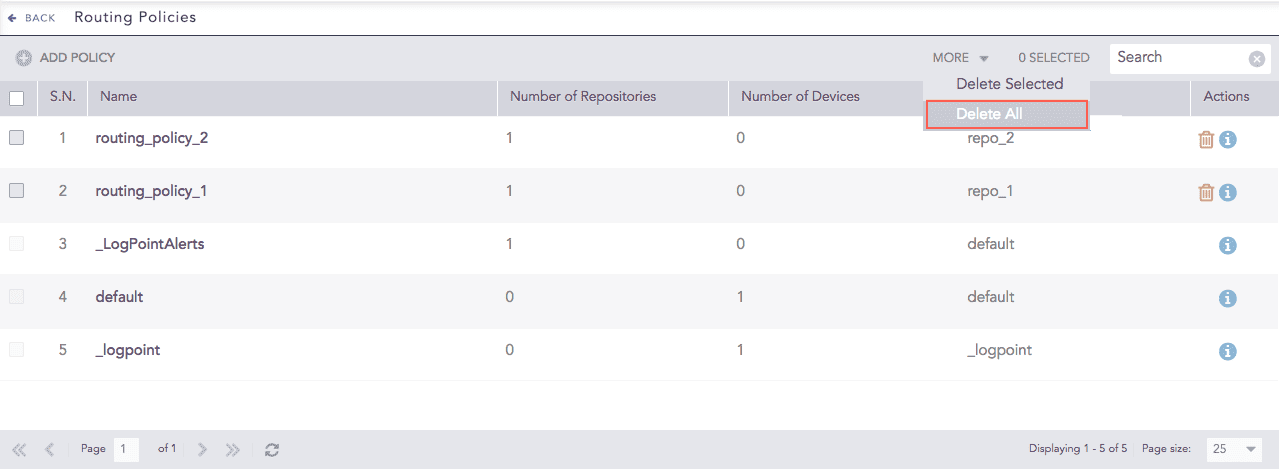Delete routing_policy_2 using trash icon

[x=1205, y=139]
